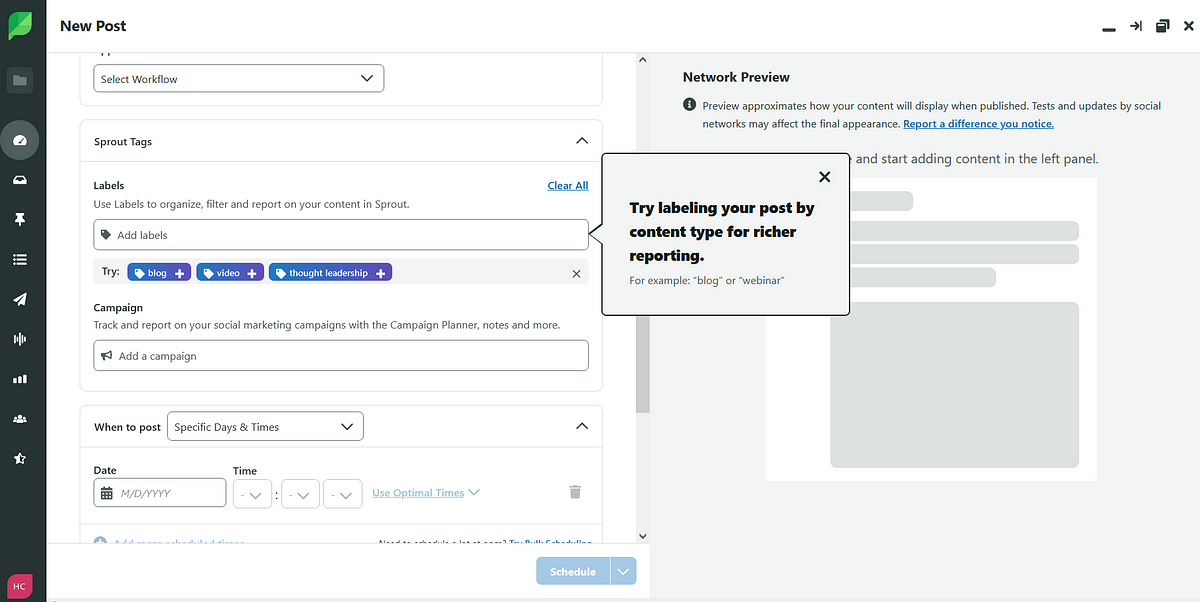The image size is (1200, 602).
Task: Open the inbox tray icon in sidebar
Action: (x=20, y=181)
